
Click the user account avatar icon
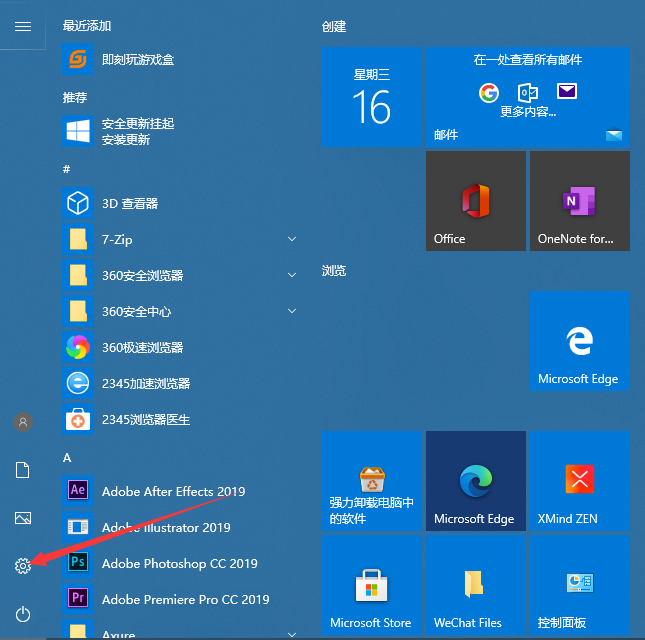(x=23, y=422)
